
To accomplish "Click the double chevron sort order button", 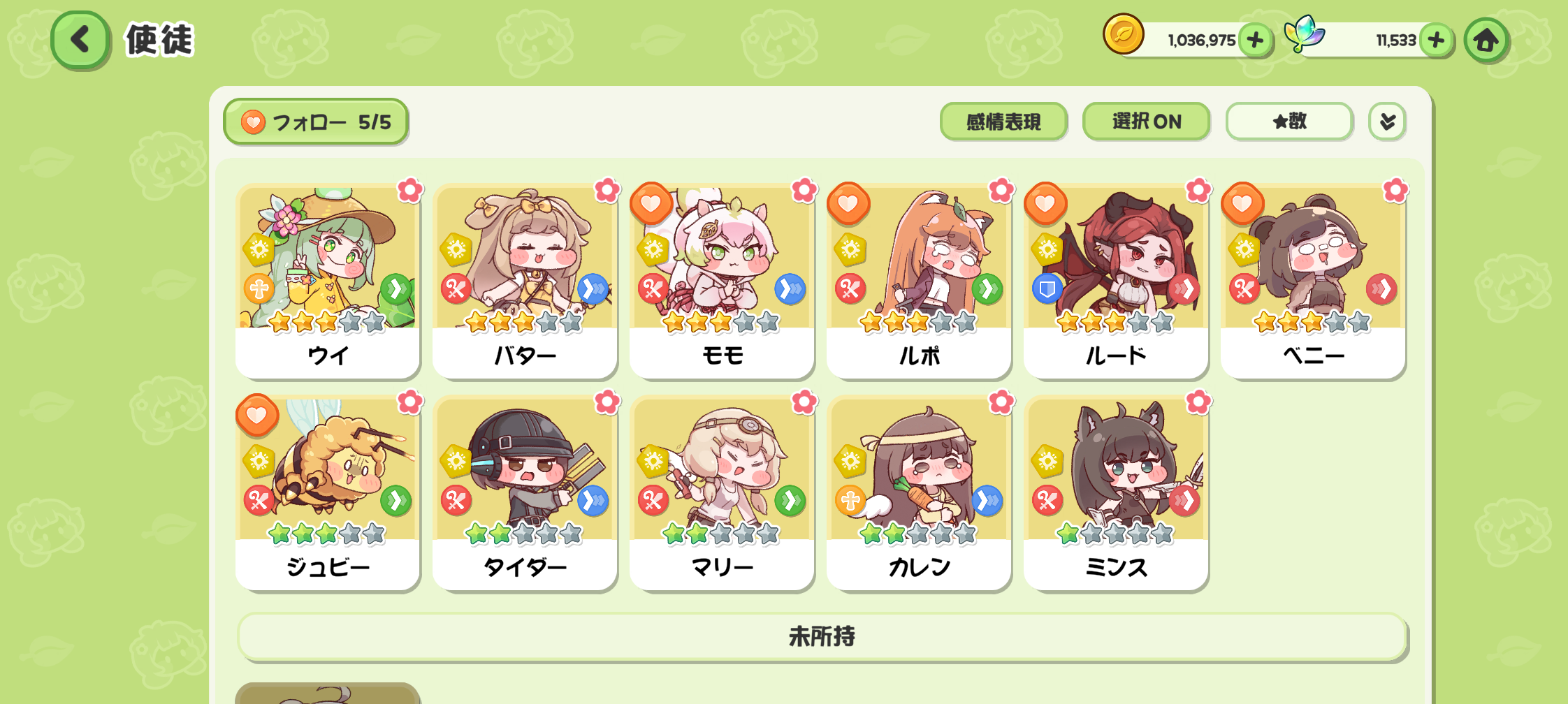I will pyautogui.click(x=1387, y=122).
